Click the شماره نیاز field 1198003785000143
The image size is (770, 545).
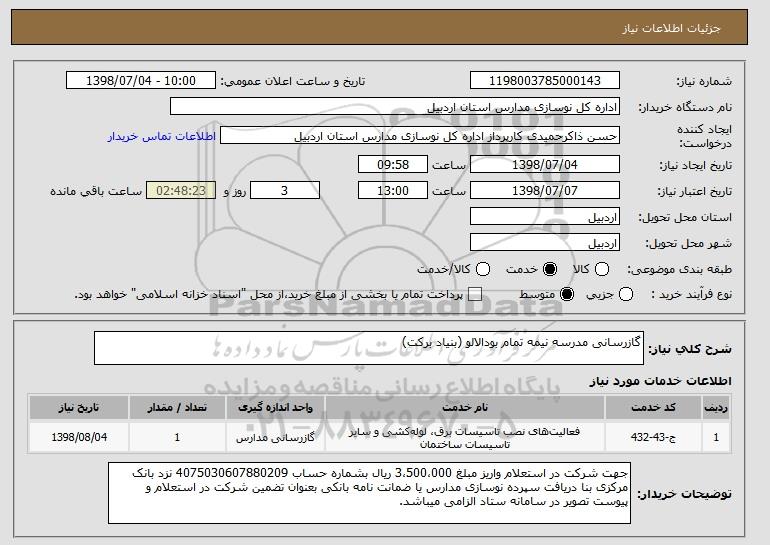pos(545,81)
